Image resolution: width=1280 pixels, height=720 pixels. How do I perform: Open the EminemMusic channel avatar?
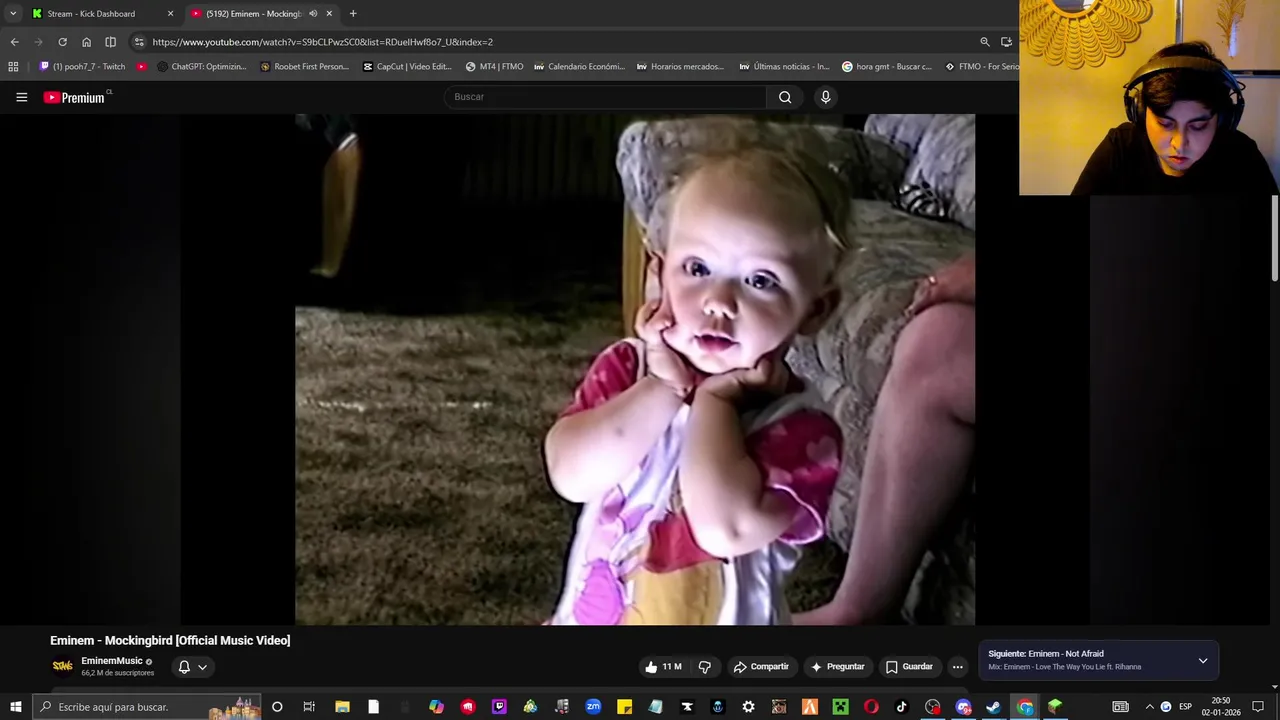[62, 666]
